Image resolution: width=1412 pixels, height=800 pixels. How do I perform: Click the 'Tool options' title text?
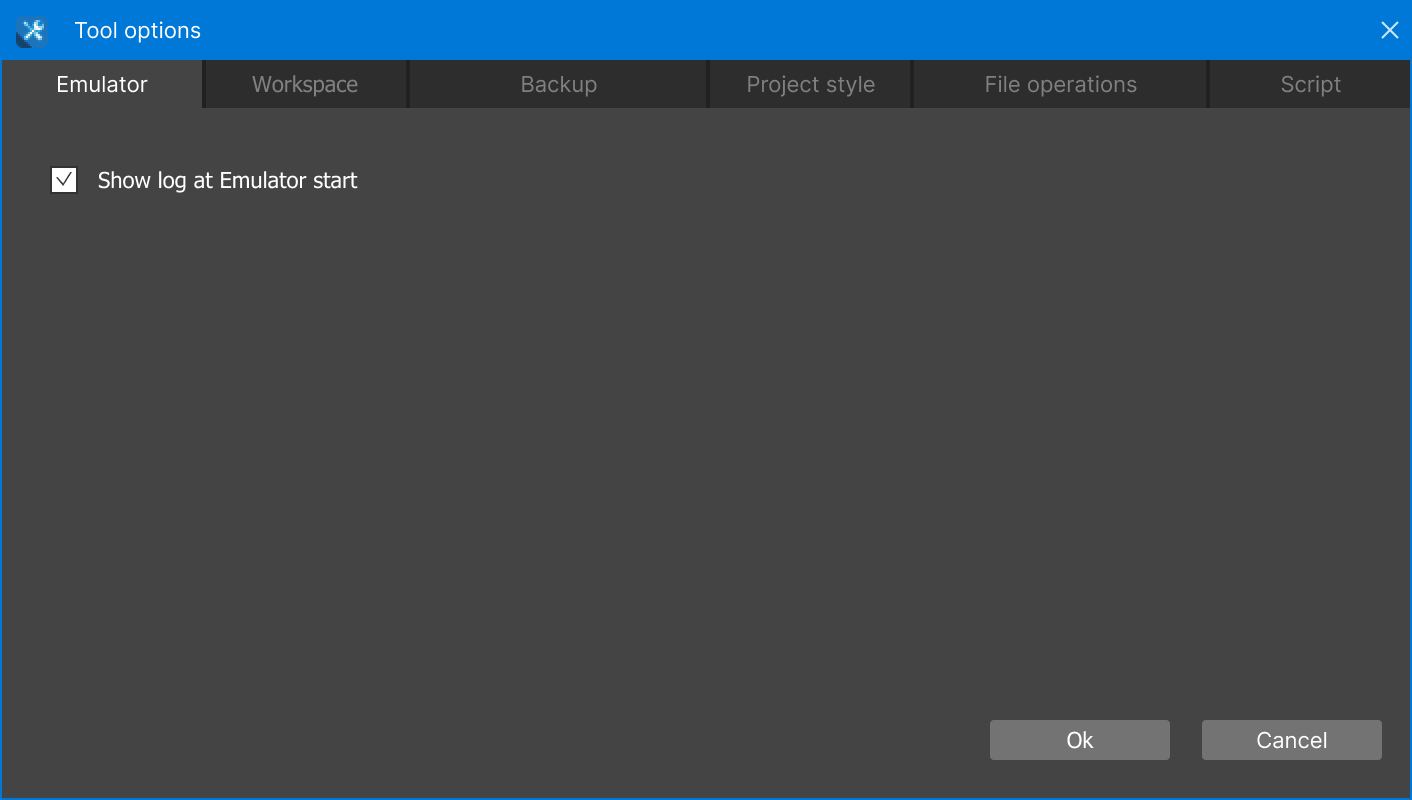point(138,31)
